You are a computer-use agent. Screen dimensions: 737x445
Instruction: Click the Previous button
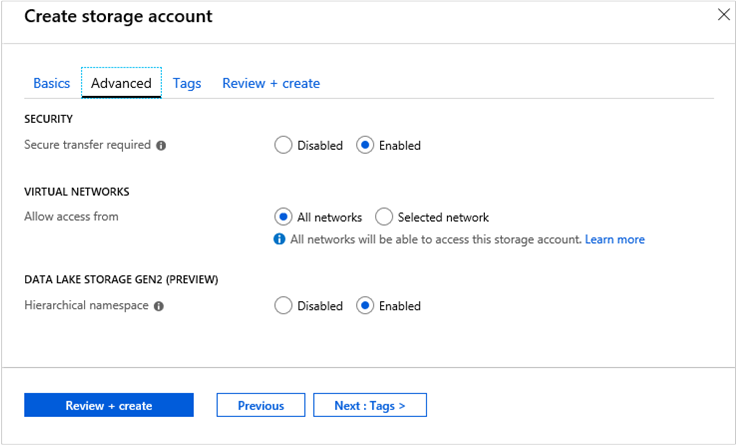point(261,405)
